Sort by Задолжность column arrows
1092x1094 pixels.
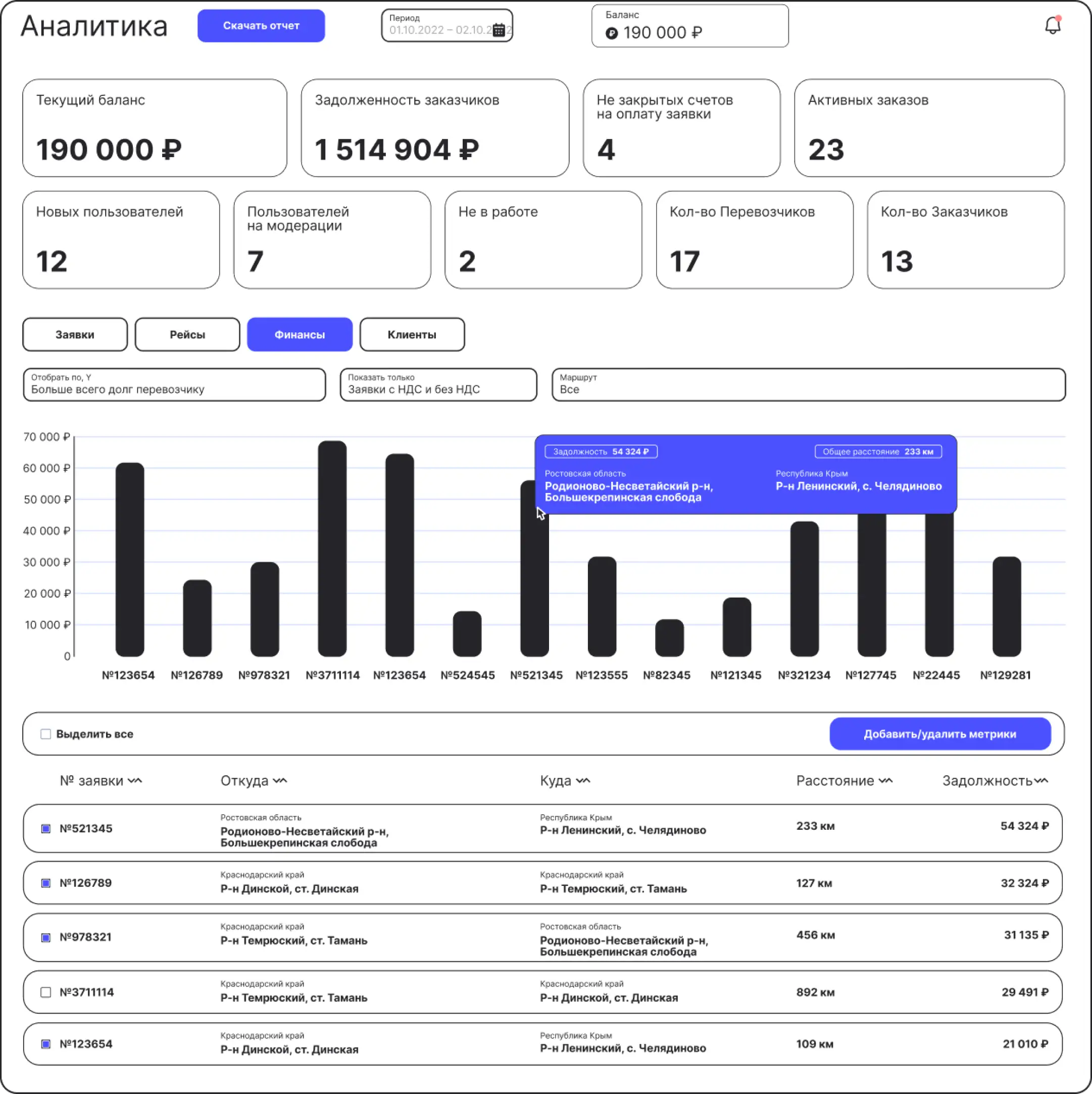(1041, 781)
